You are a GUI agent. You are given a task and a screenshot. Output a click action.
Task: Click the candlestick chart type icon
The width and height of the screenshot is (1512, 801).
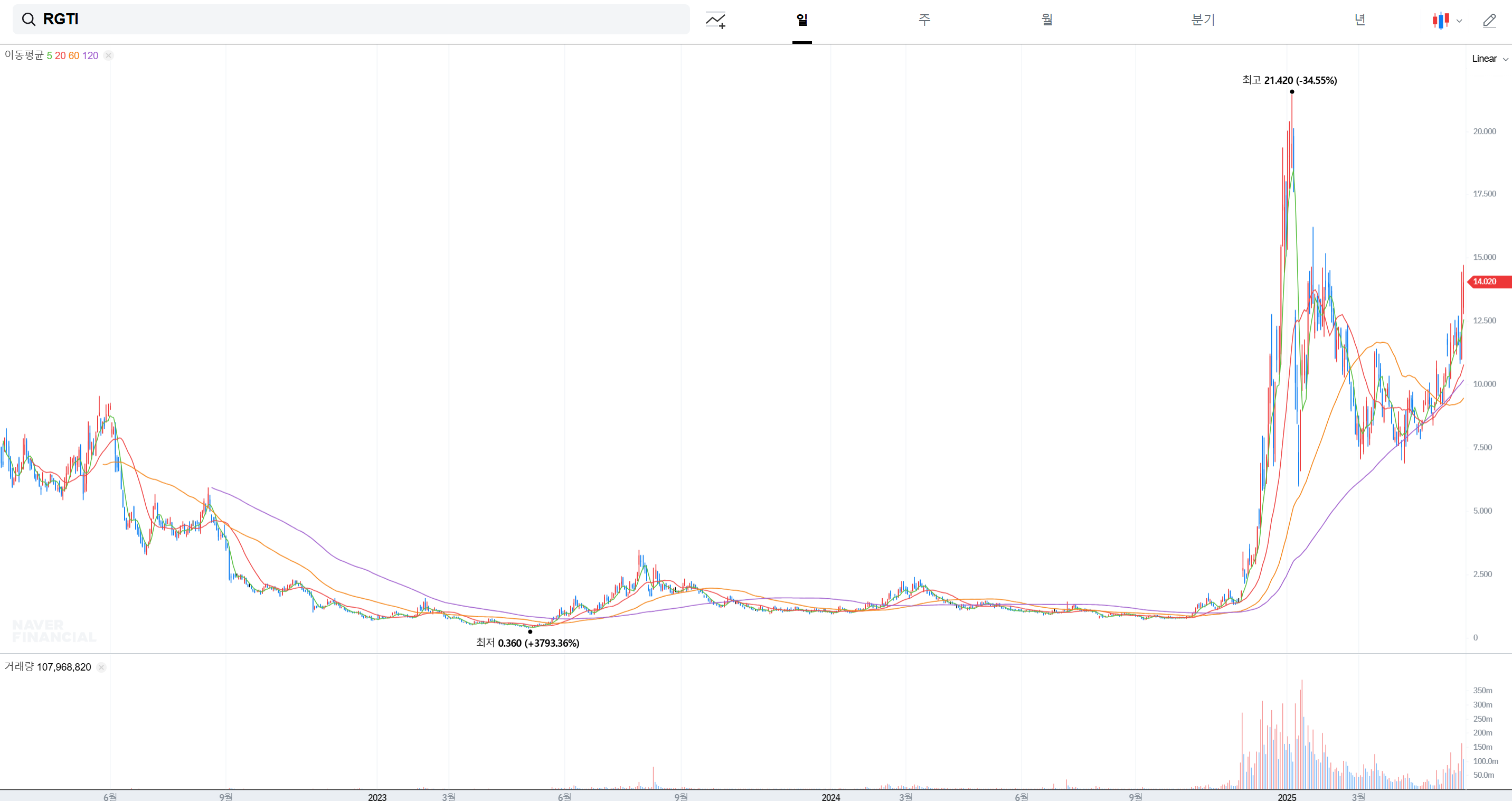(1441, 21)
